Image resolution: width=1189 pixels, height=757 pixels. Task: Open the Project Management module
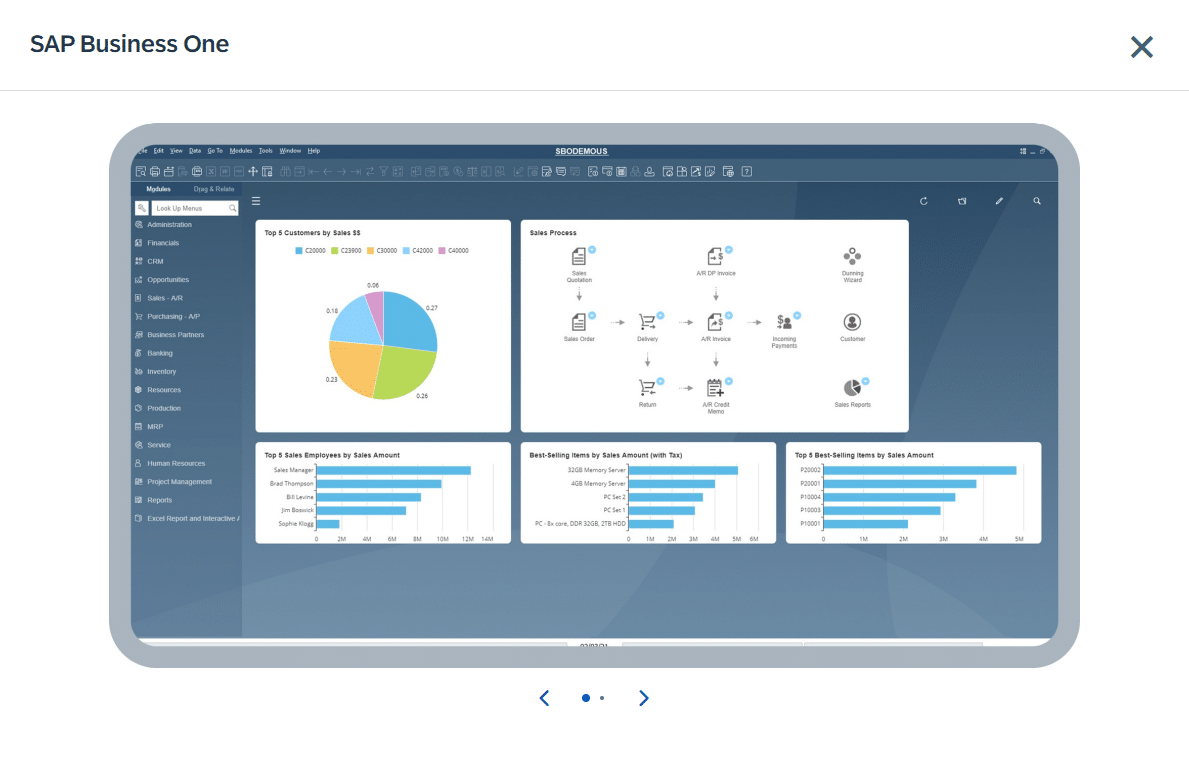pyautogui.click(x=173, y=482)
